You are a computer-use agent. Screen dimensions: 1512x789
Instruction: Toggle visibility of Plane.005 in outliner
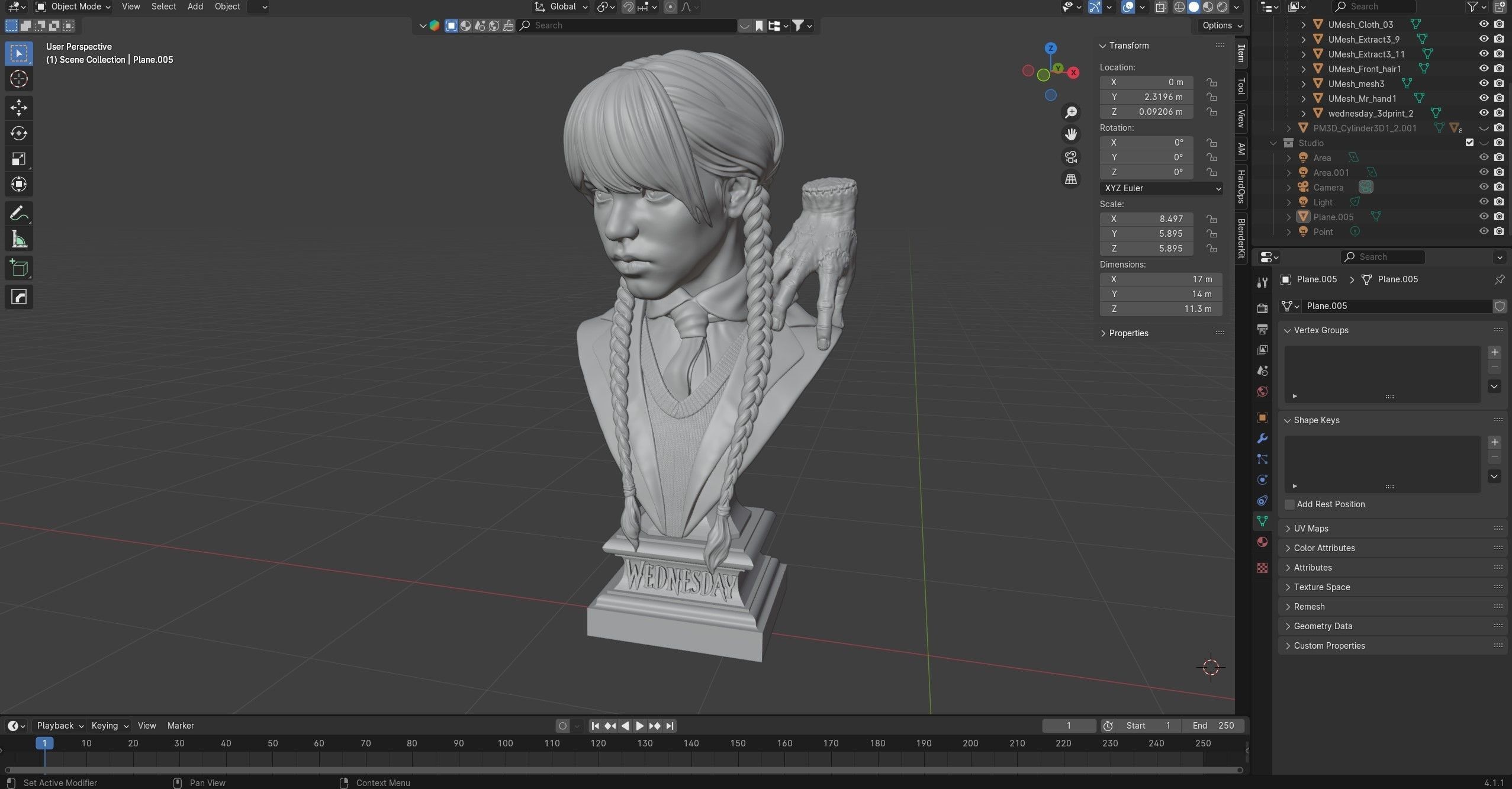1484,217
